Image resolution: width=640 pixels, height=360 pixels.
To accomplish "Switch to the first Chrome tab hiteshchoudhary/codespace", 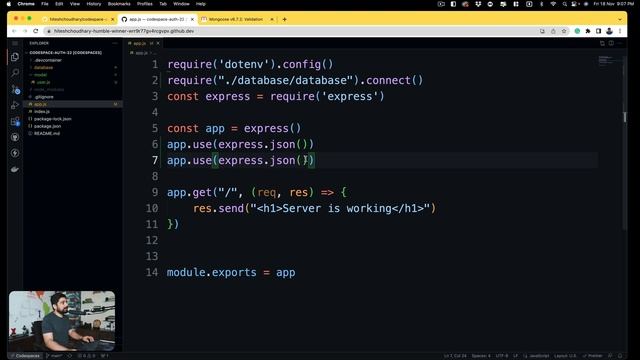I will (78, 19).
